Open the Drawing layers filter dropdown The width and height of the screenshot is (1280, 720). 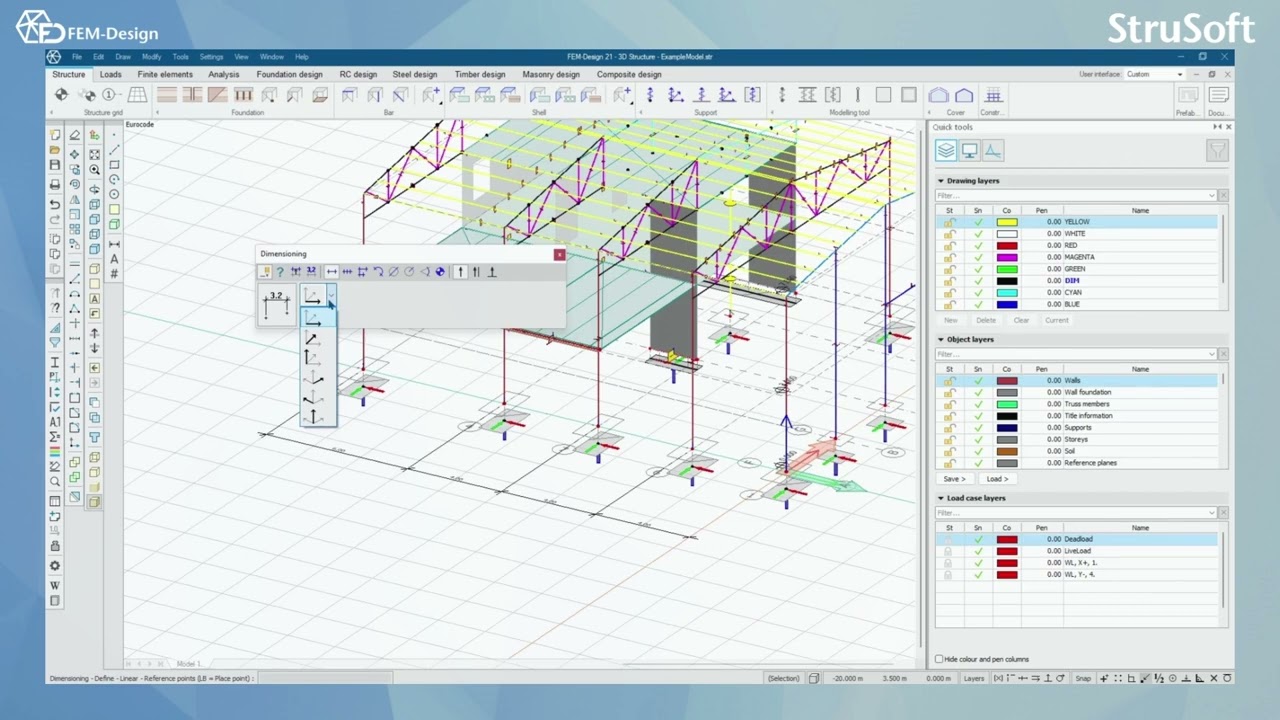(x=1212, y=196)
